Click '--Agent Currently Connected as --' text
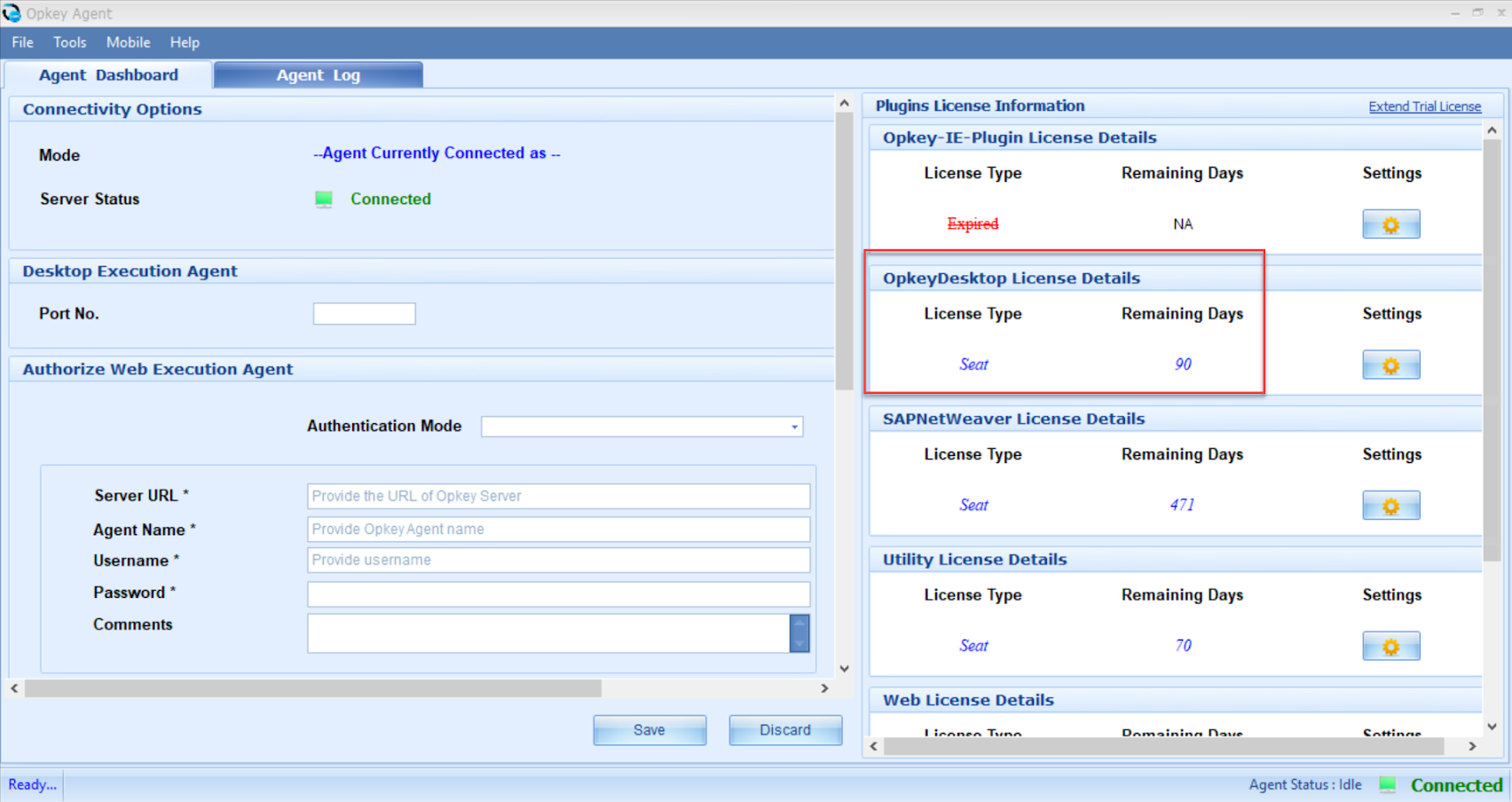Image resolution: width=1512 pixels, height=802 pixels. click(437, 153)
